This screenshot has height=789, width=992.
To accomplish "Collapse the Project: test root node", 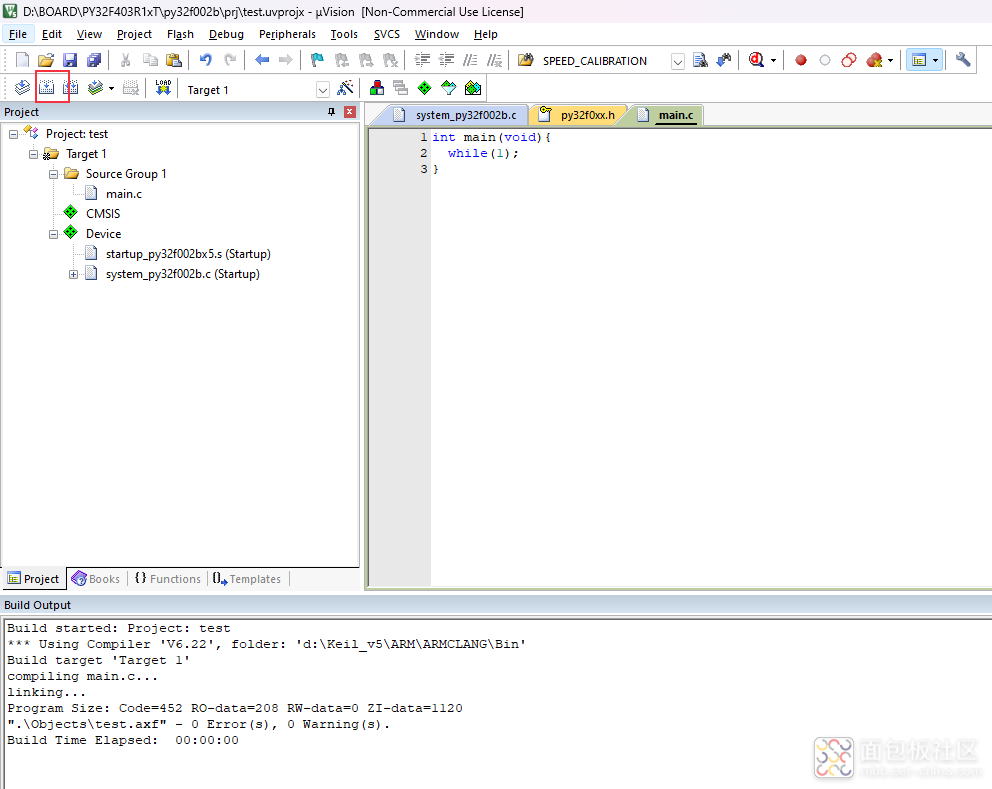I will 13,134.
